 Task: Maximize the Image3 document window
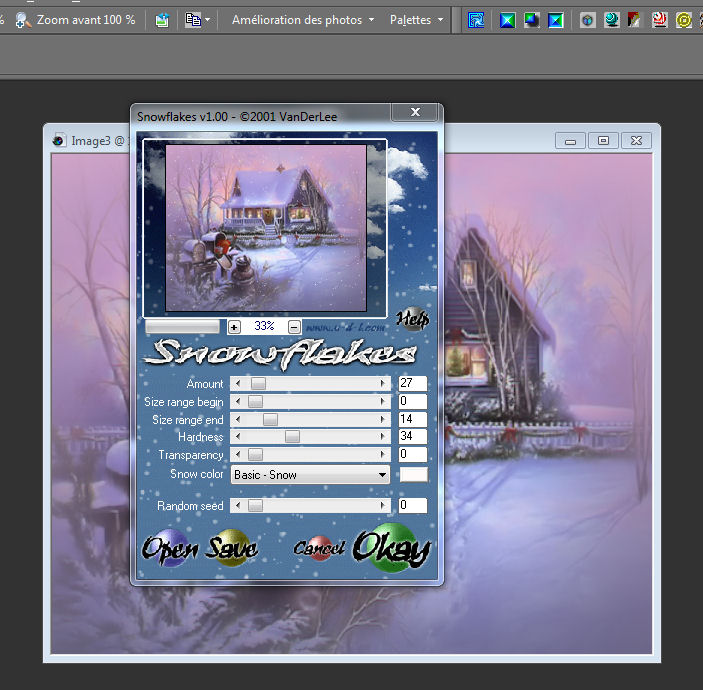pos(603,141)
